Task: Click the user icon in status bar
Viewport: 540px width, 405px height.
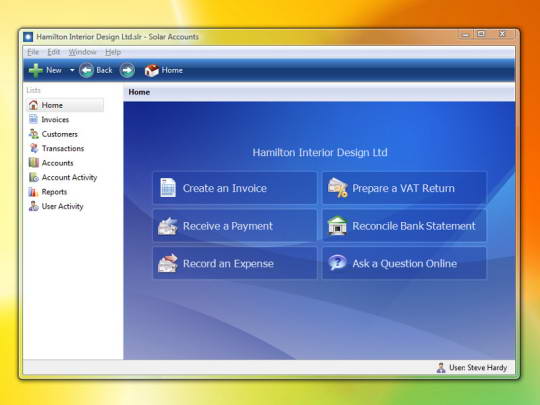Action: [441, 367]
